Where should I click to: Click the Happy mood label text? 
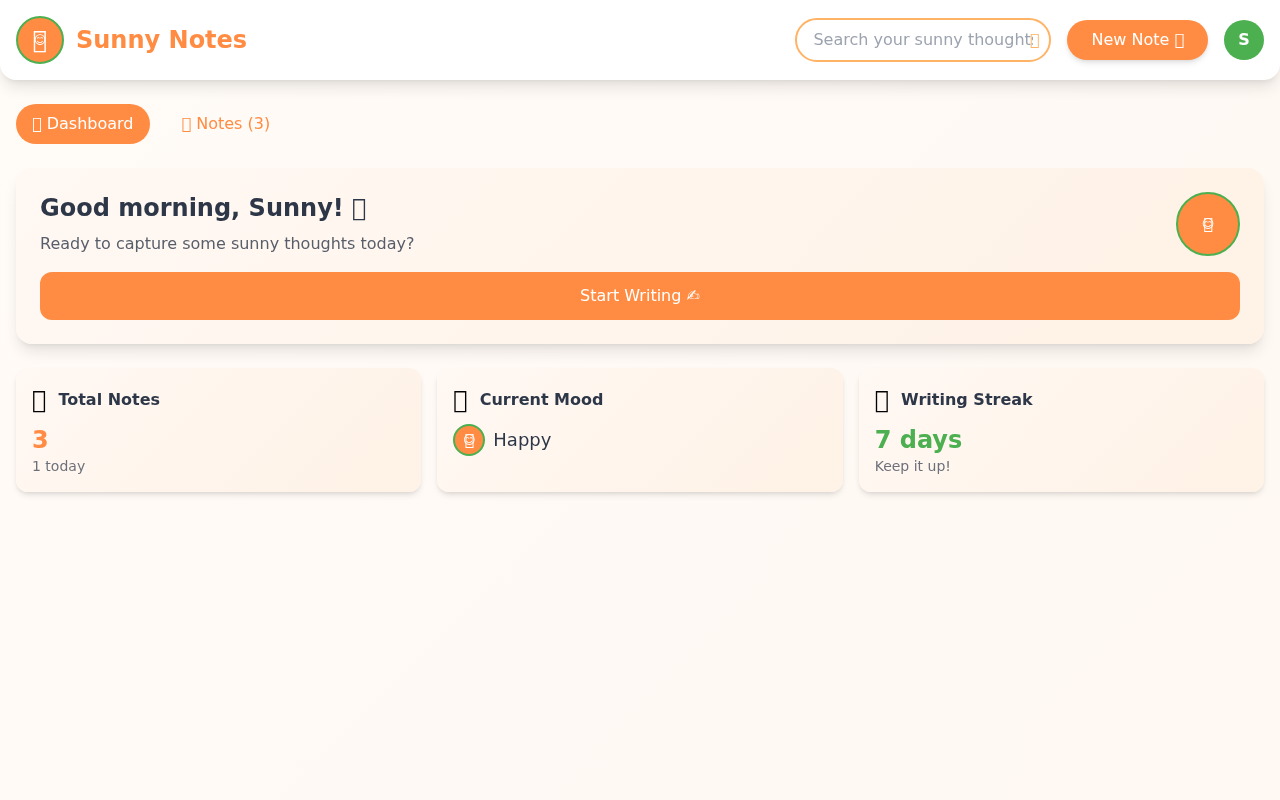(x=522, y=440)
